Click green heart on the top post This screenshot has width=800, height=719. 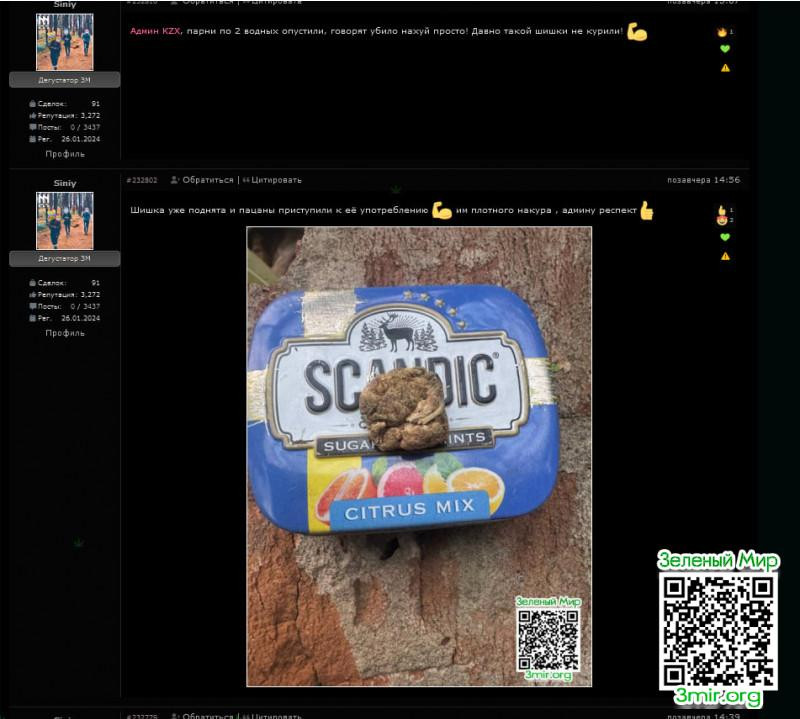(725, 49)
